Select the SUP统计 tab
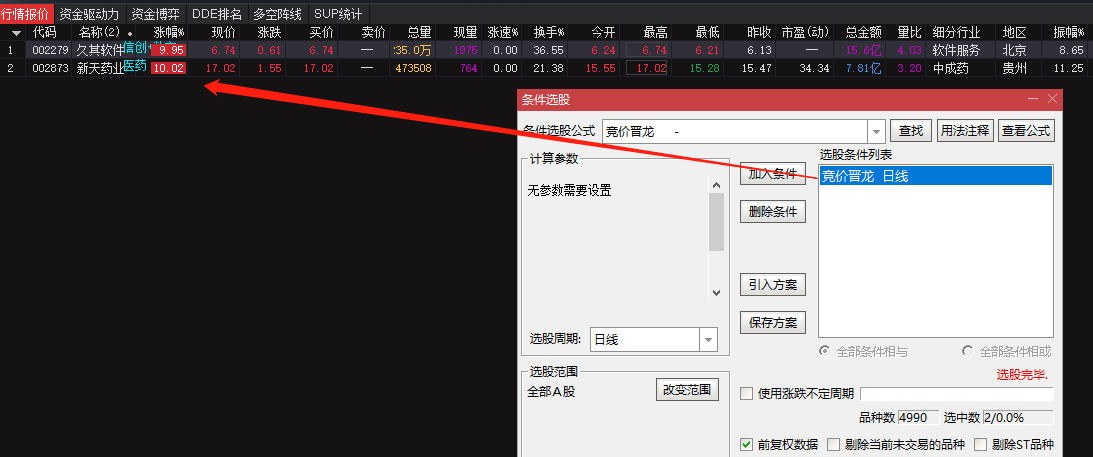Image resolution: width=1093 pixels, height=457 pixels. [338, 13]
